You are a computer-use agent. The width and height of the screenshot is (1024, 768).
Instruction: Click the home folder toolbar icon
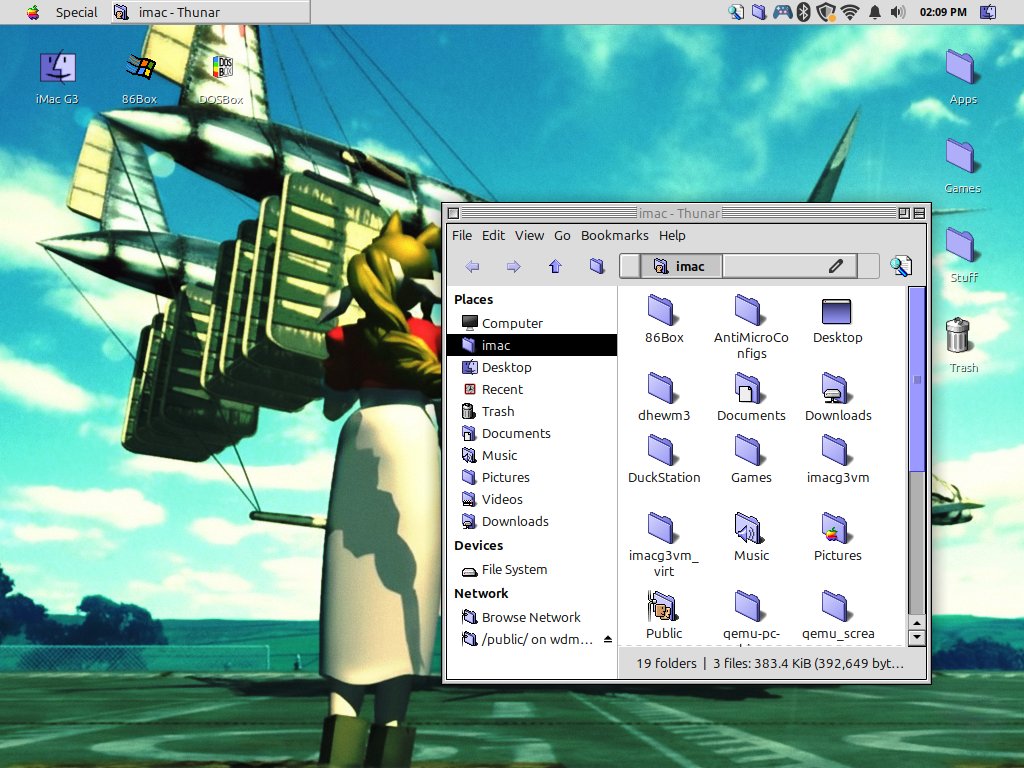click(x=597, y=266)
